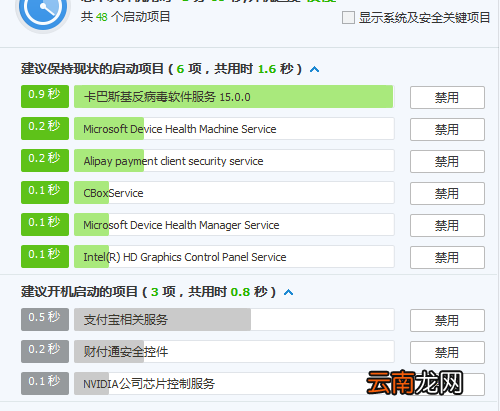
Task: Click the gray 0.5 秒 time badge
Action: 45,319
